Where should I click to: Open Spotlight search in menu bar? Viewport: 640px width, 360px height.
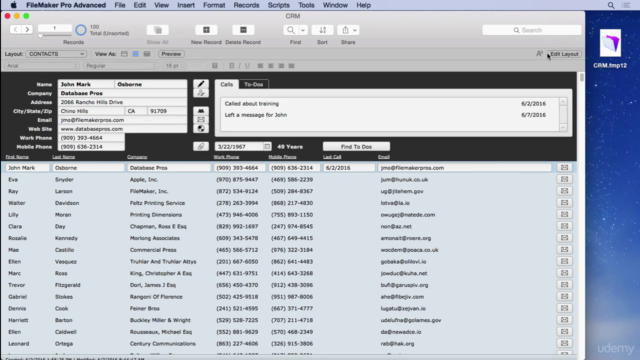[611, 5]
